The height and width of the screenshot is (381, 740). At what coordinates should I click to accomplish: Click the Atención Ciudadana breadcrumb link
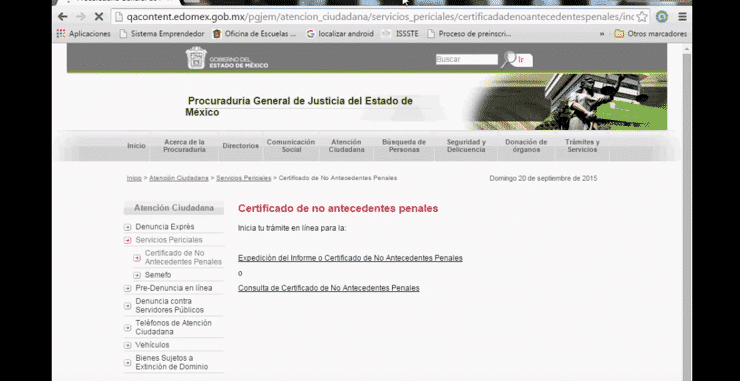click(179, 178)
